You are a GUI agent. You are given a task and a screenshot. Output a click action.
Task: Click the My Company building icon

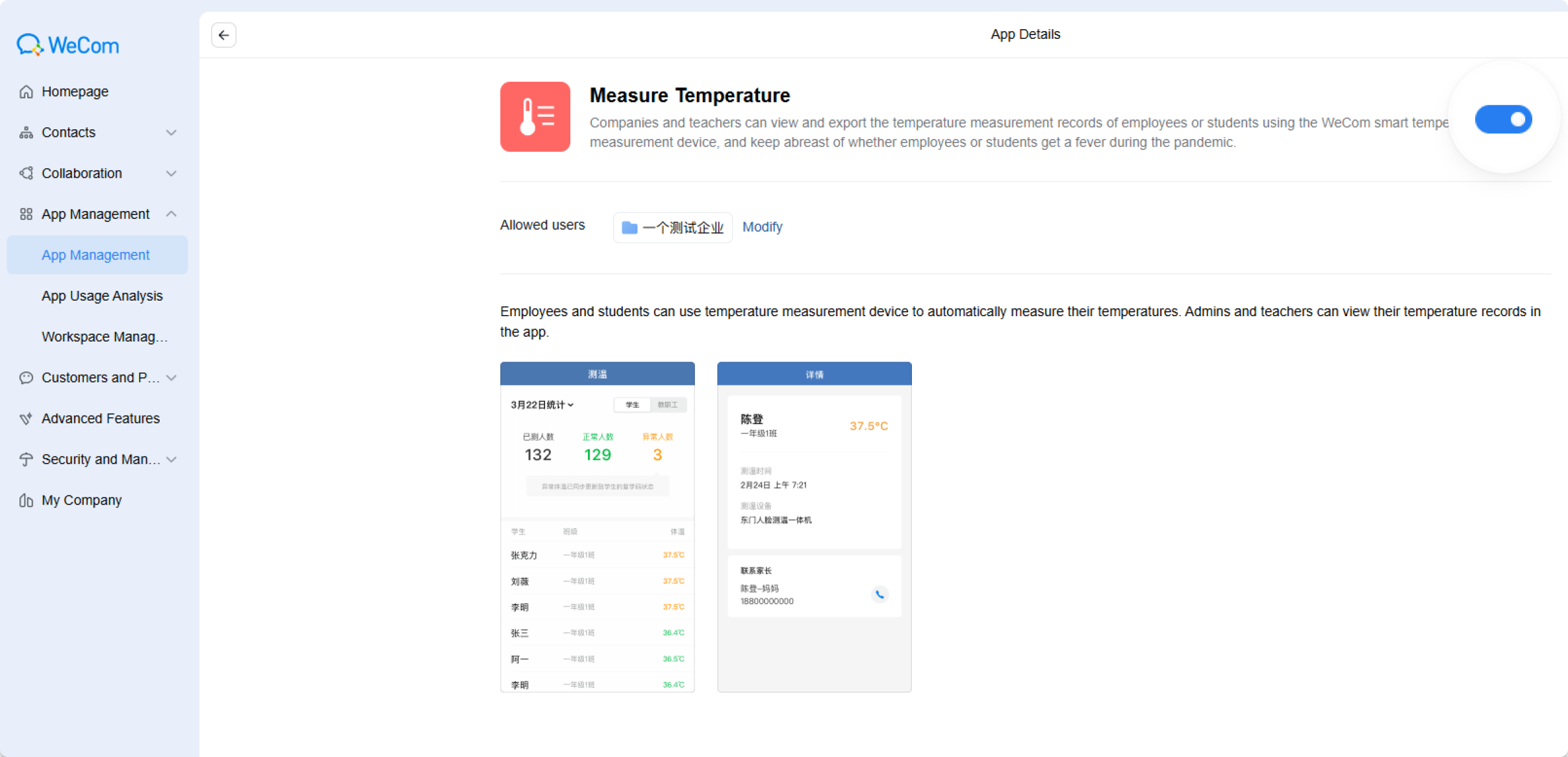(x=26, y=501)
